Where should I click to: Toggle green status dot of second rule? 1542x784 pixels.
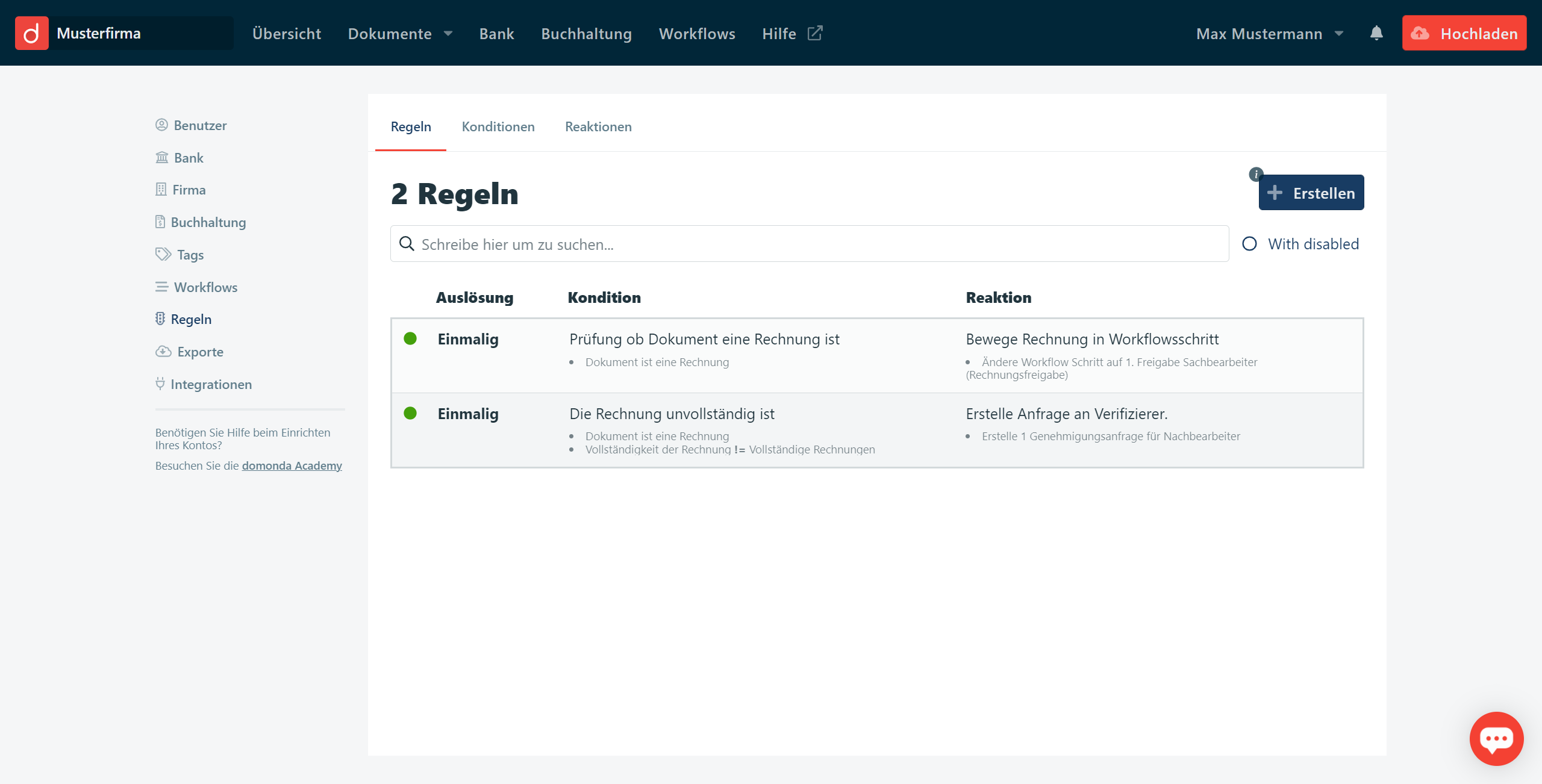click(410, 413)
